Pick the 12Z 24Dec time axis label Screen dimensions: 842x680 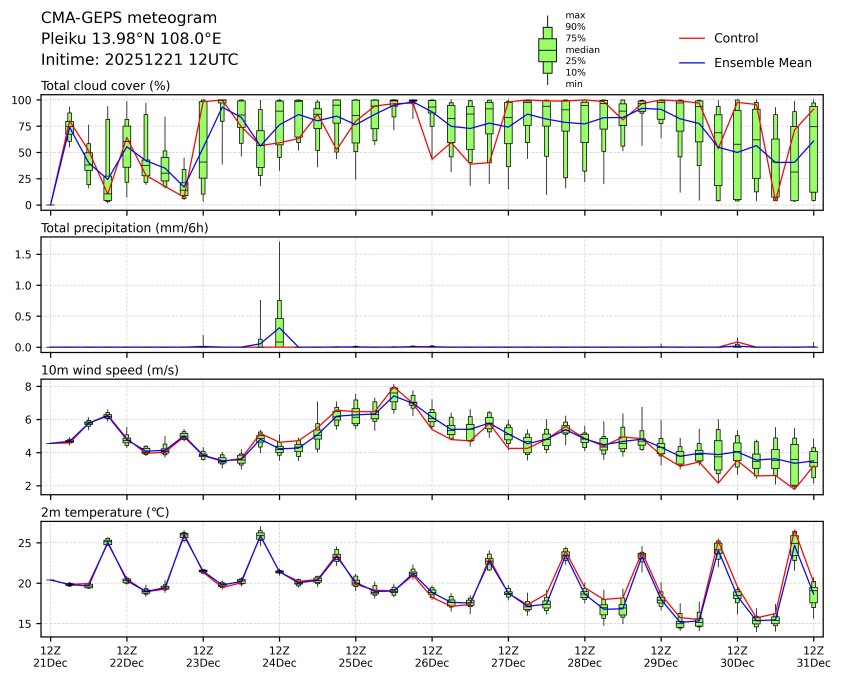pyautogui.click(x=279, y=655)
